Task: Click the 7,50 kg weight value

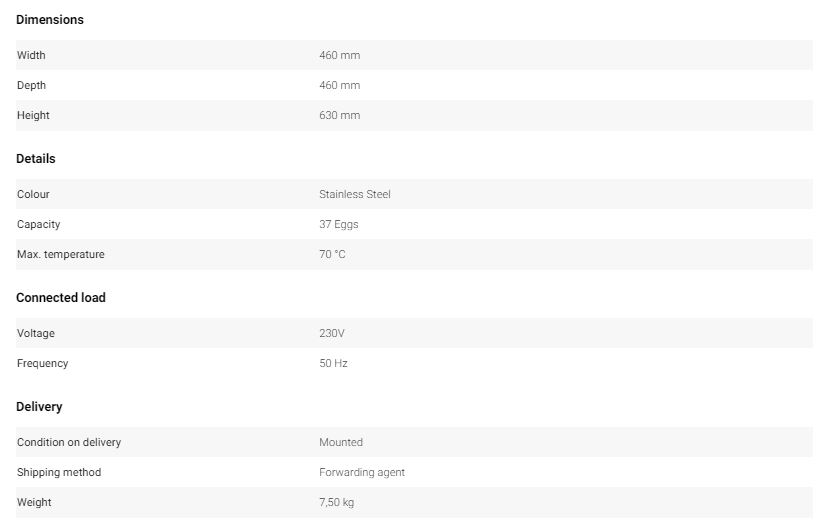Action: 337,502
